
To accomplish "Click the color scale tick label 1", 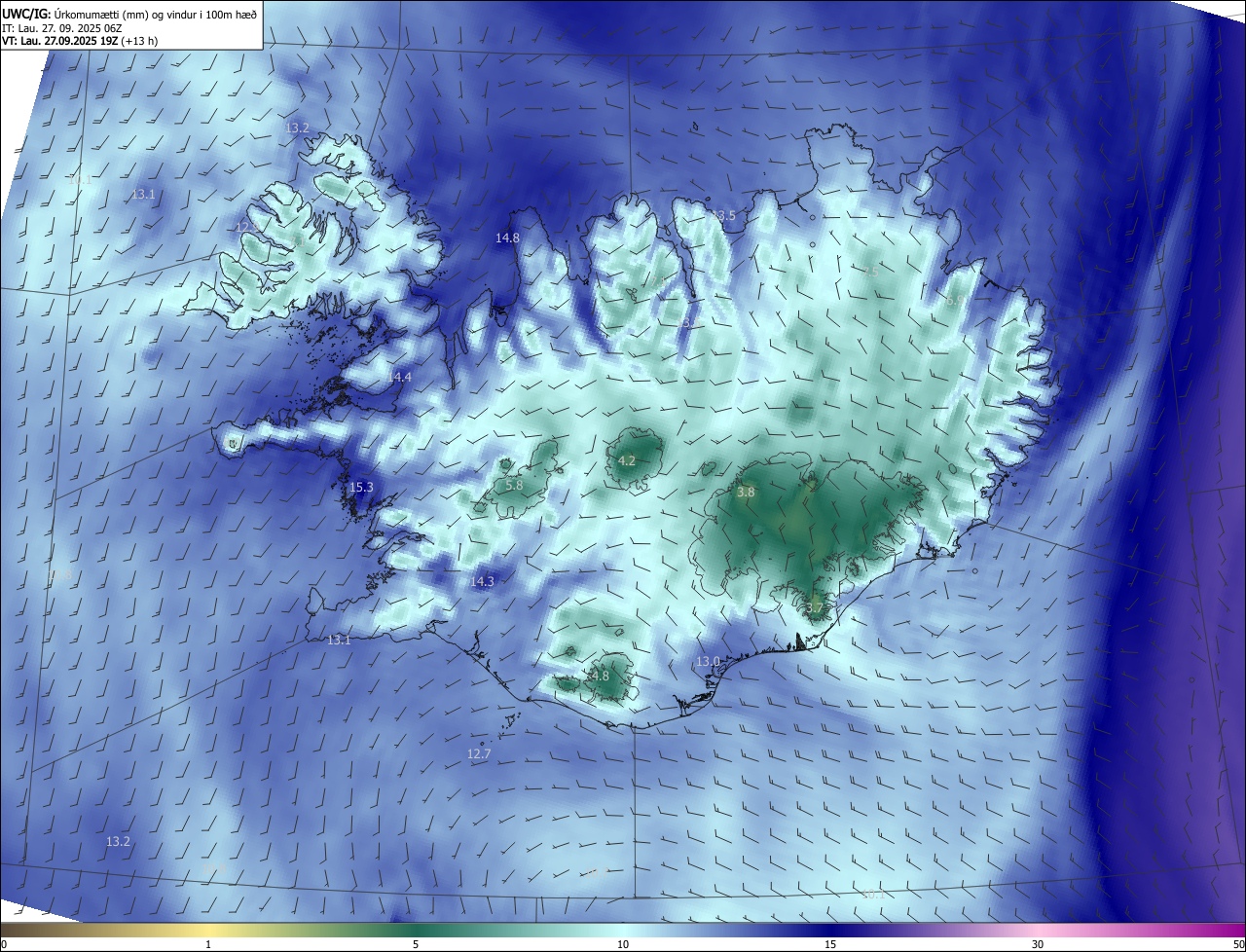I will click(208, 944).
